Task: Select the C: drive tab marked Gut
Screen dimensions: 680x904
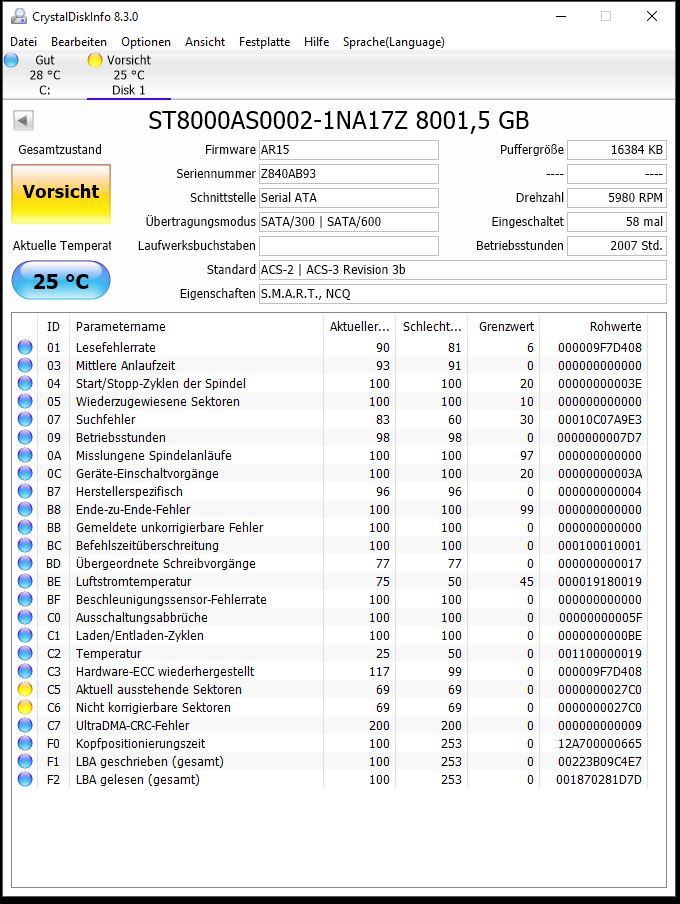Action: 43,75
